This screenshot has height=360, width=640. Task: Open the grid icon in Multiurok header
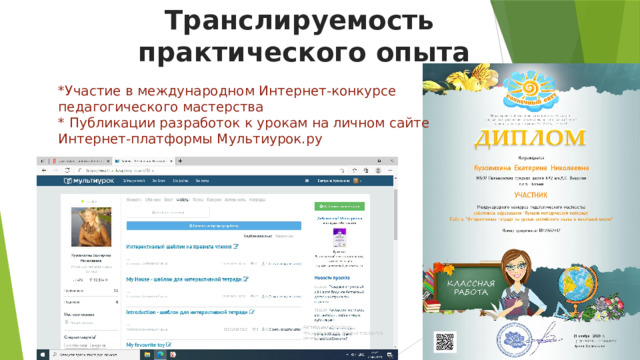(307, 180)
